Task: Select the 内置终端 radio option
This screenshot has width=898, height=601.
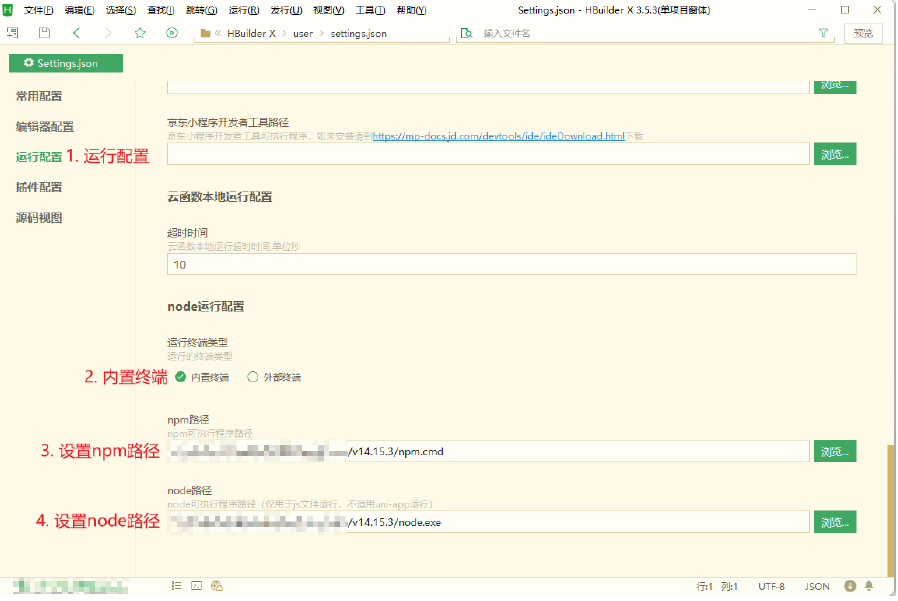Action: pyautogui.click(x=180, y=377)
